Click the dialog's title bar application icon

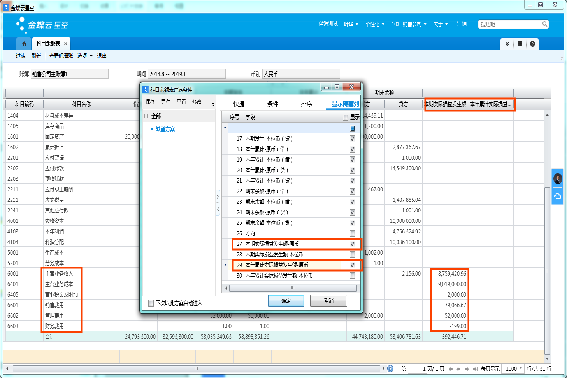click(x=145, y=89)
